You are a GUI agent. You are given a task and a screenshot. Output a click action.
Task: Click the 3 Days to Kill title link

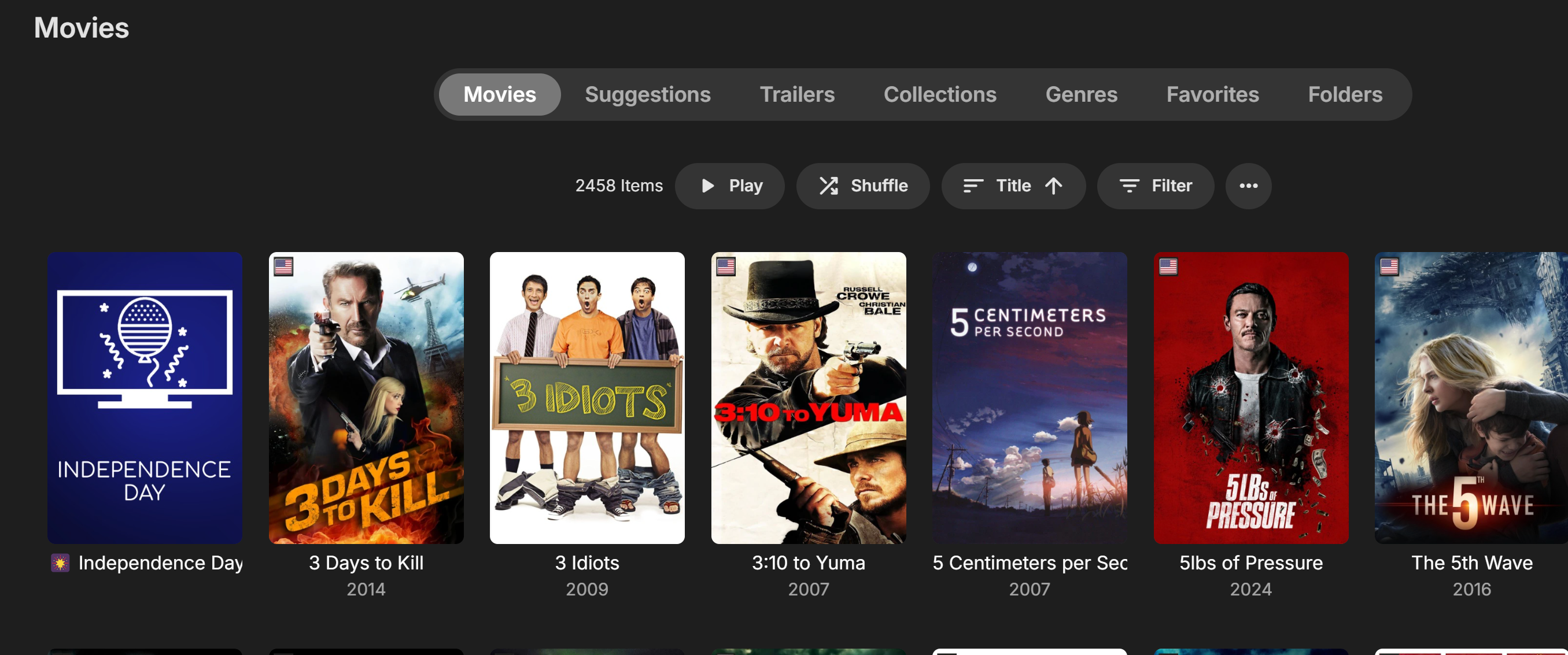click(367, 563)
